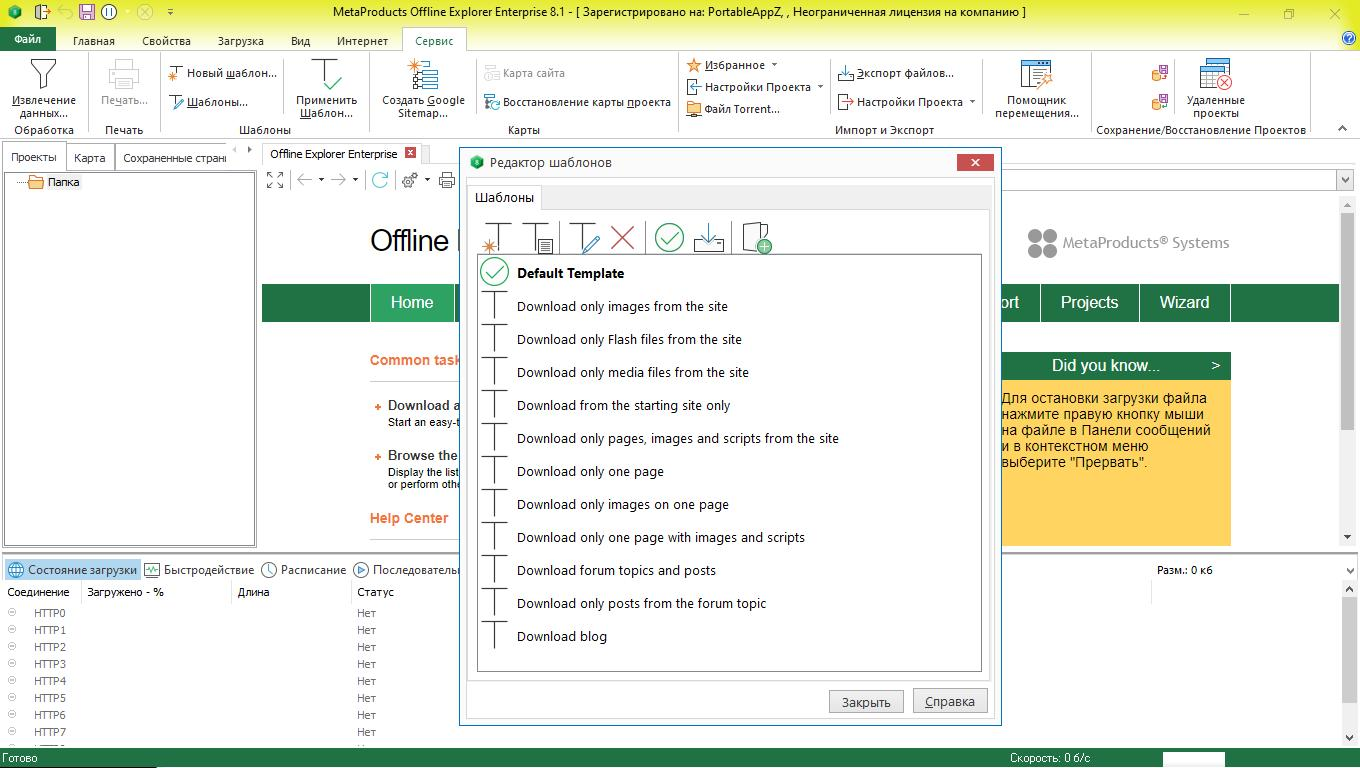This screenshot has width=1360, height=768.
Task: Show the Расписание tab
Action: coord(304,570)
